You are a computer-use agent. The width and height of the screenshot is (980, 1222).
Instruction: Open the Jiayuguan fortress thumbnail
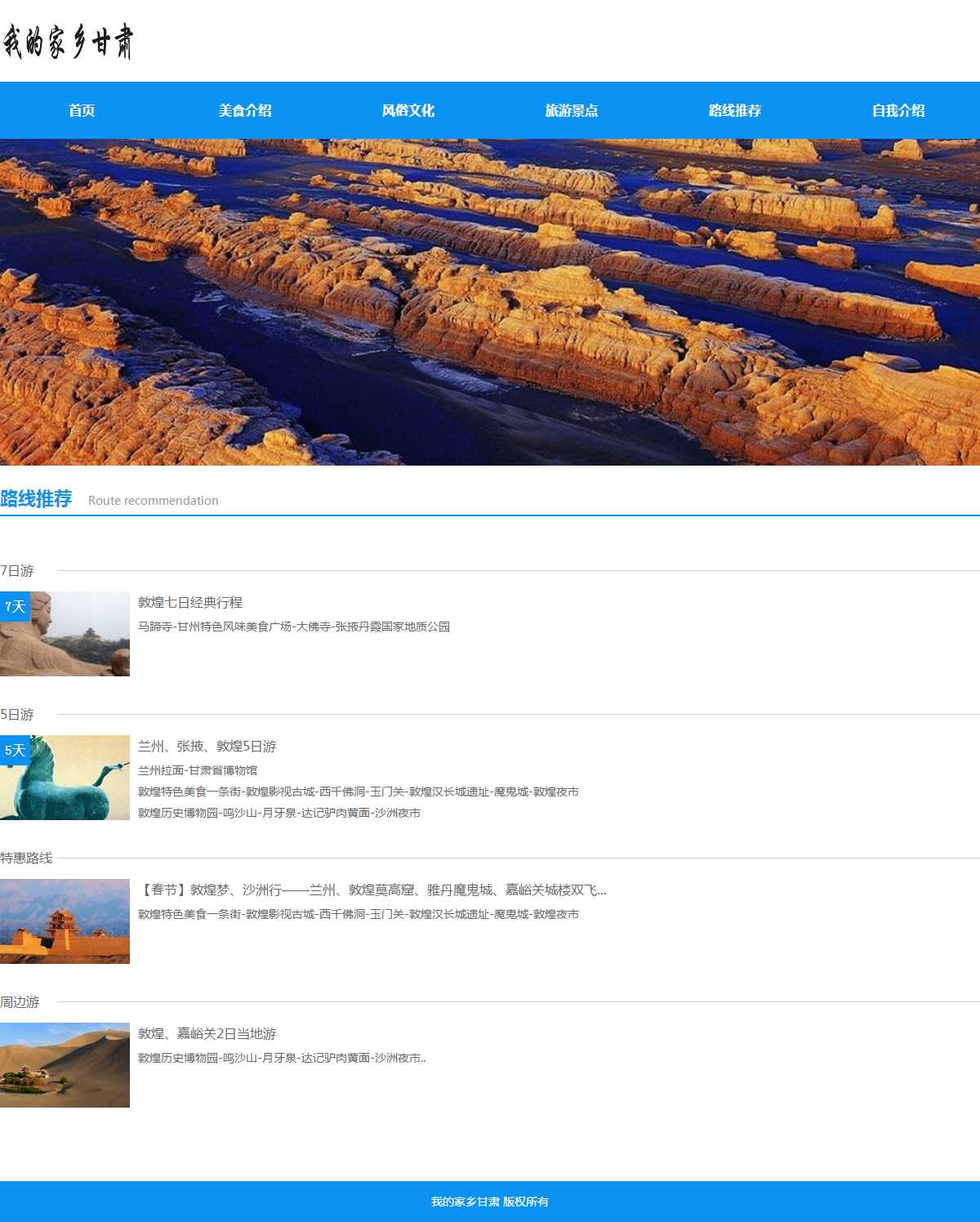[x=65, y=921]
